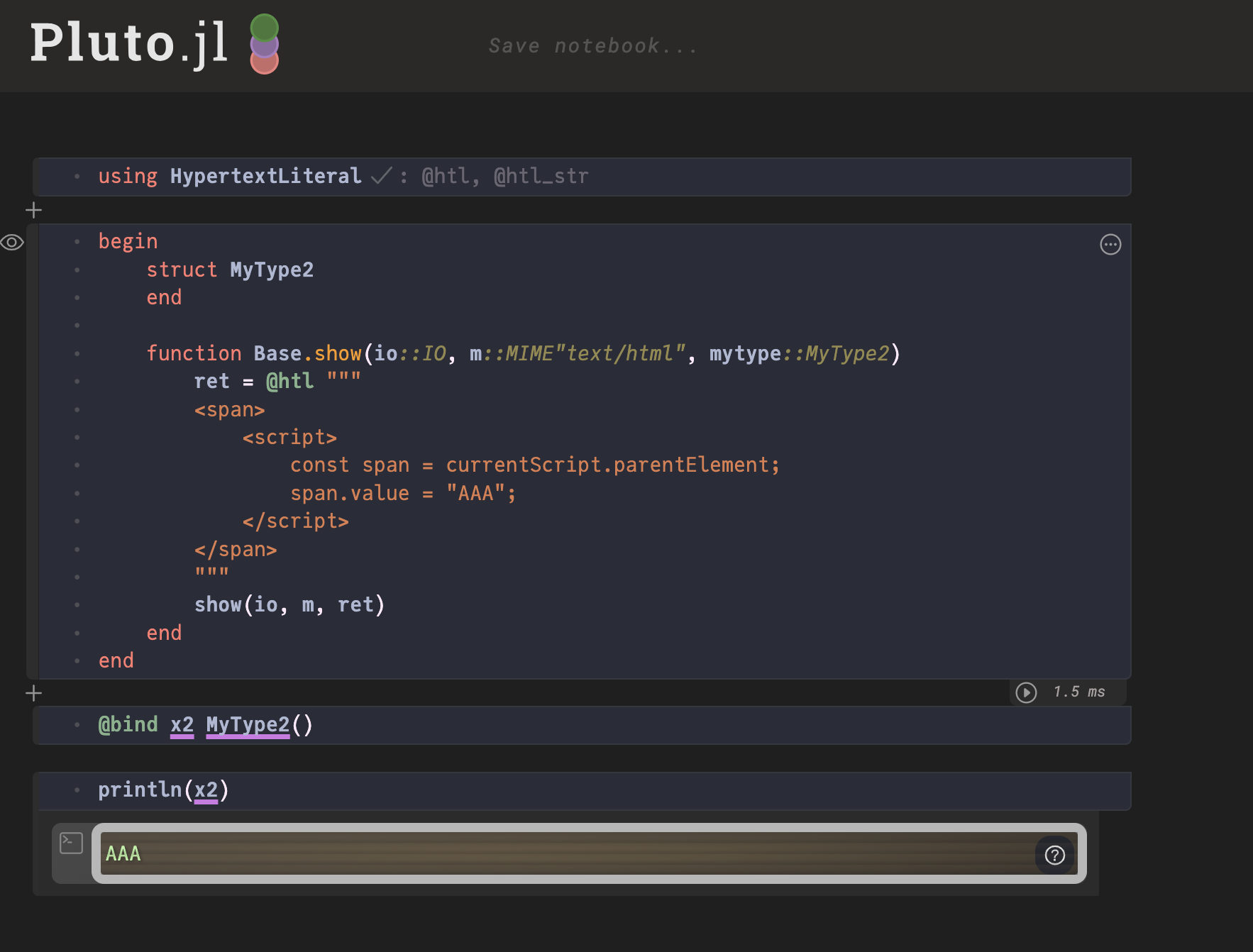Screen dimensions: 1253x952
Task: Click the HypertextLiteral package status checkmark
Action: 382,175
